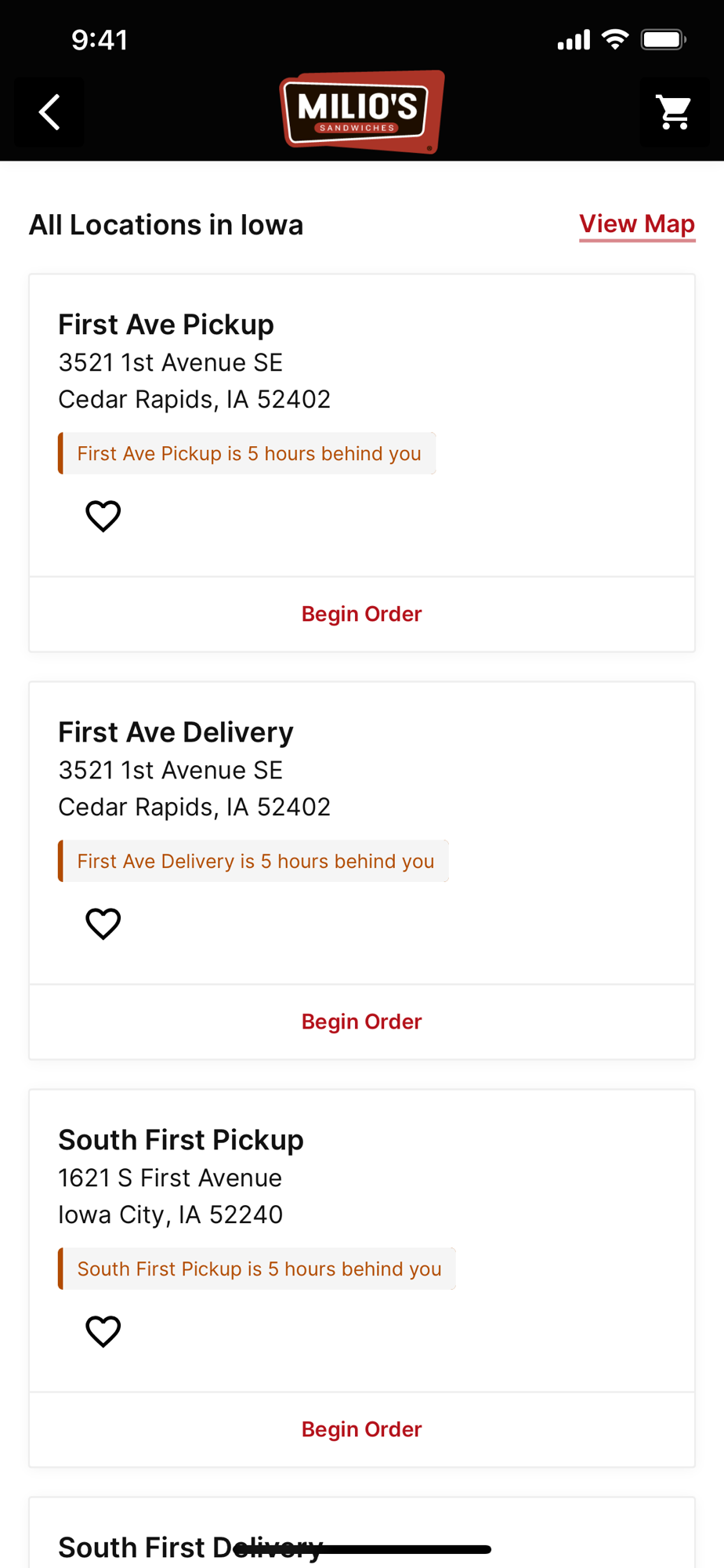Begin Order at First Ave Pickup
The width and height of the screenshot is (724, 1568).
361,614
